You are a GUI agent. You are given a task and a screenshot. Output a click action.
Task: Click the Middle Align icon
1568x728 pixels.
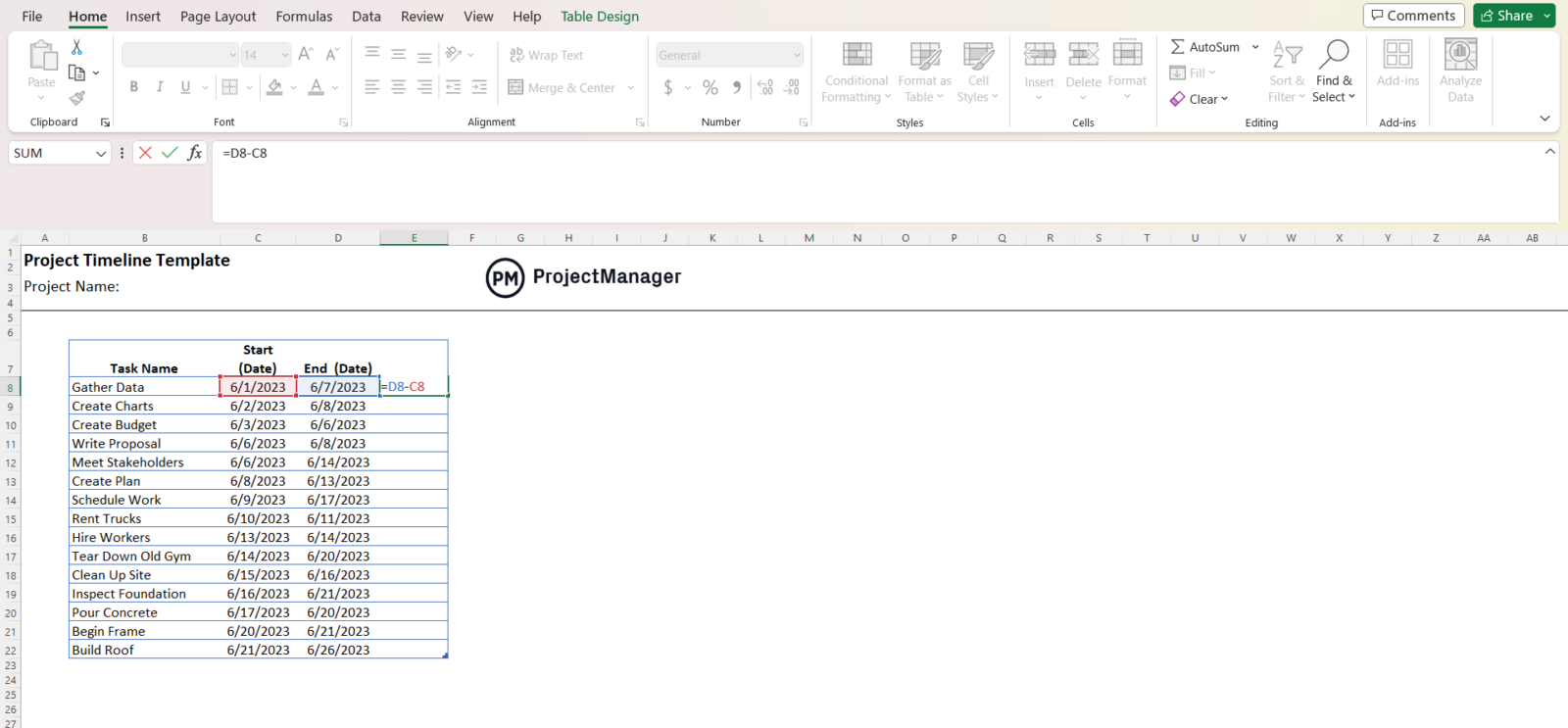tap(399, 54)
